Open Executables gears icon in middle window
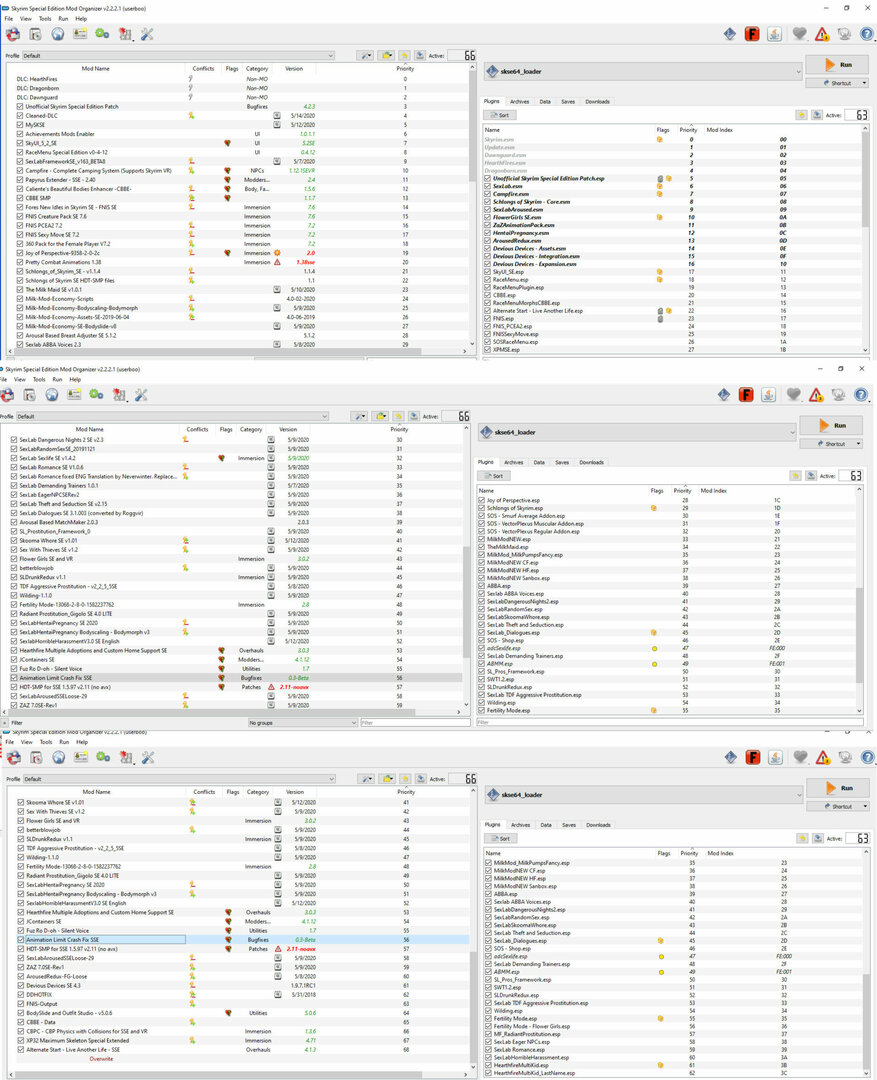The height and width of the screenshot is (1080, 877). (x=96, y=395)
